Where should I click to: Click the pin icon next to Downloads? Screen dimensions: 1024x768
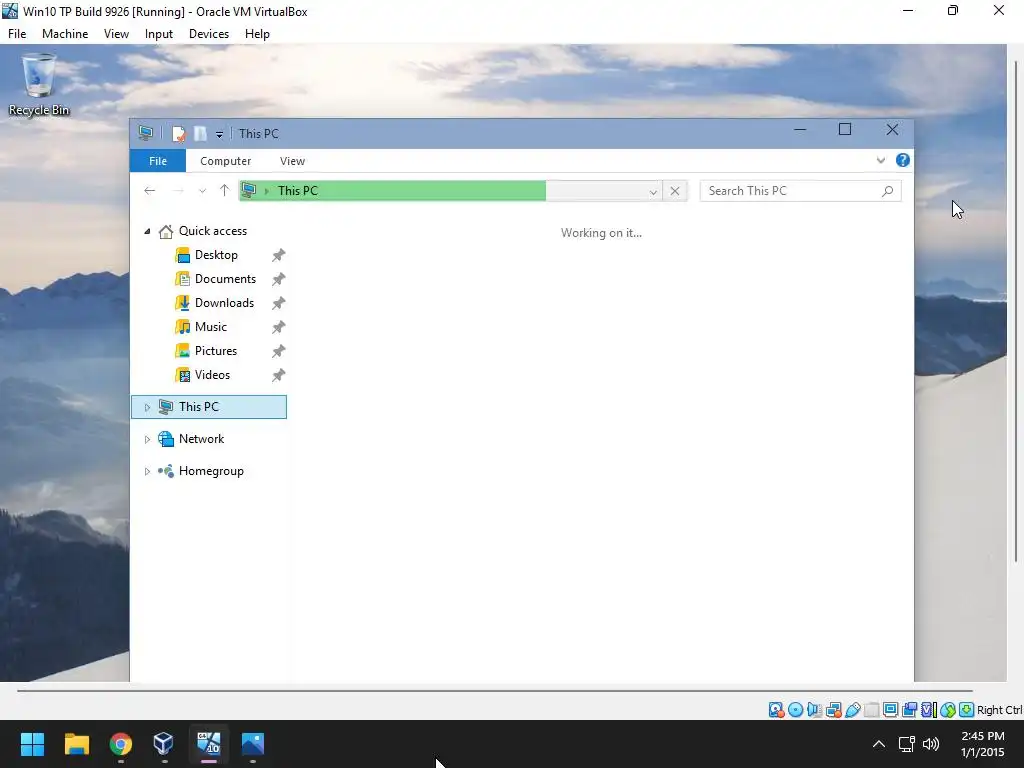click(279, 304)
